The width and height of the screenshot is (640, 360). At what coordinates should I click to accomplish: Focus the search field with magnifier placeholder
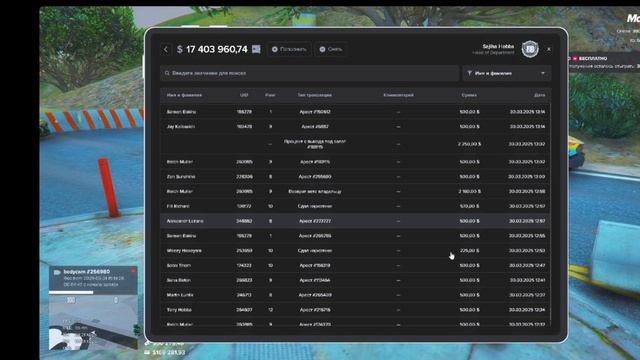(309, 73)
